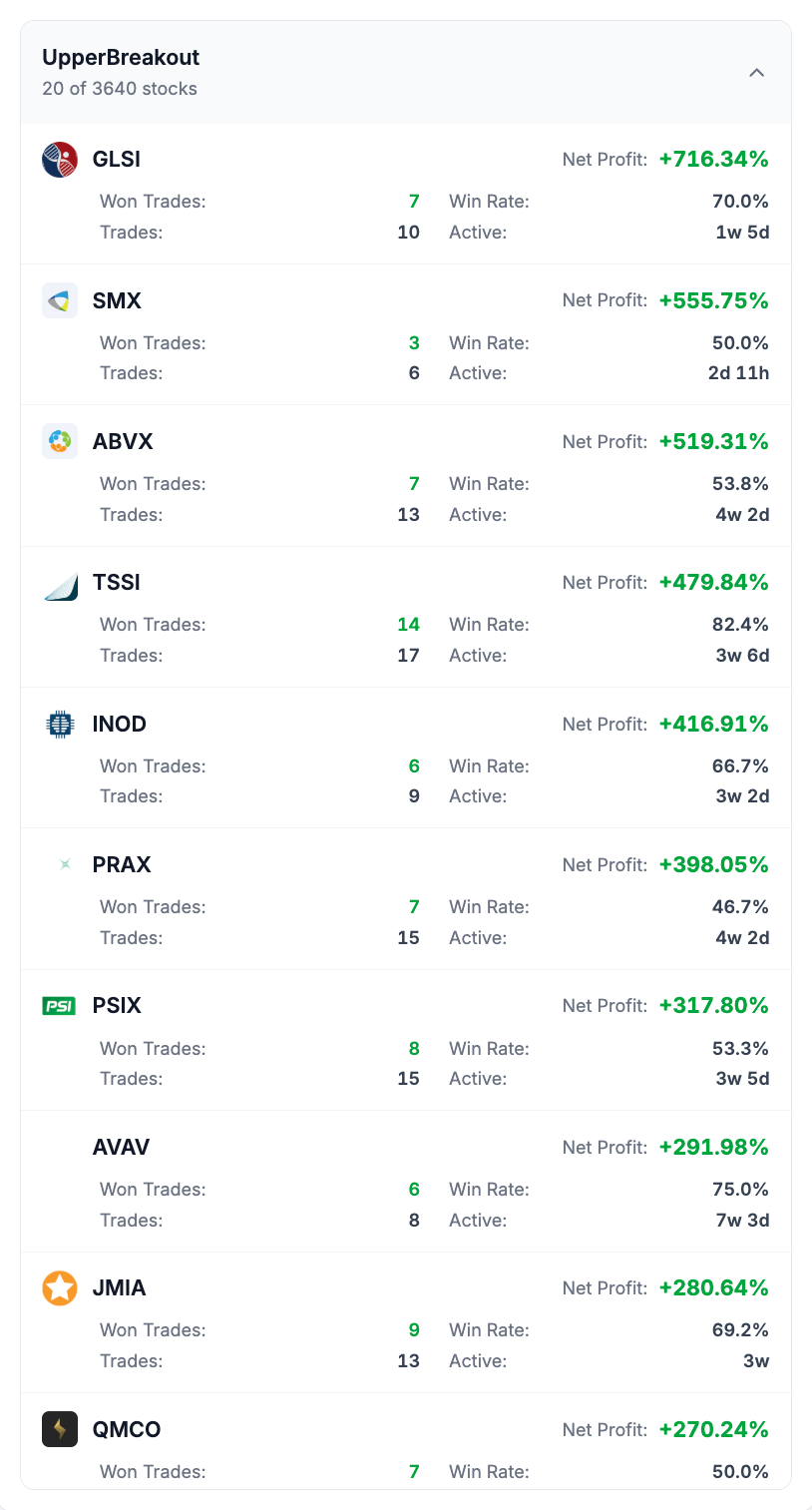Click the GLSI company logo

pos(59,159)
